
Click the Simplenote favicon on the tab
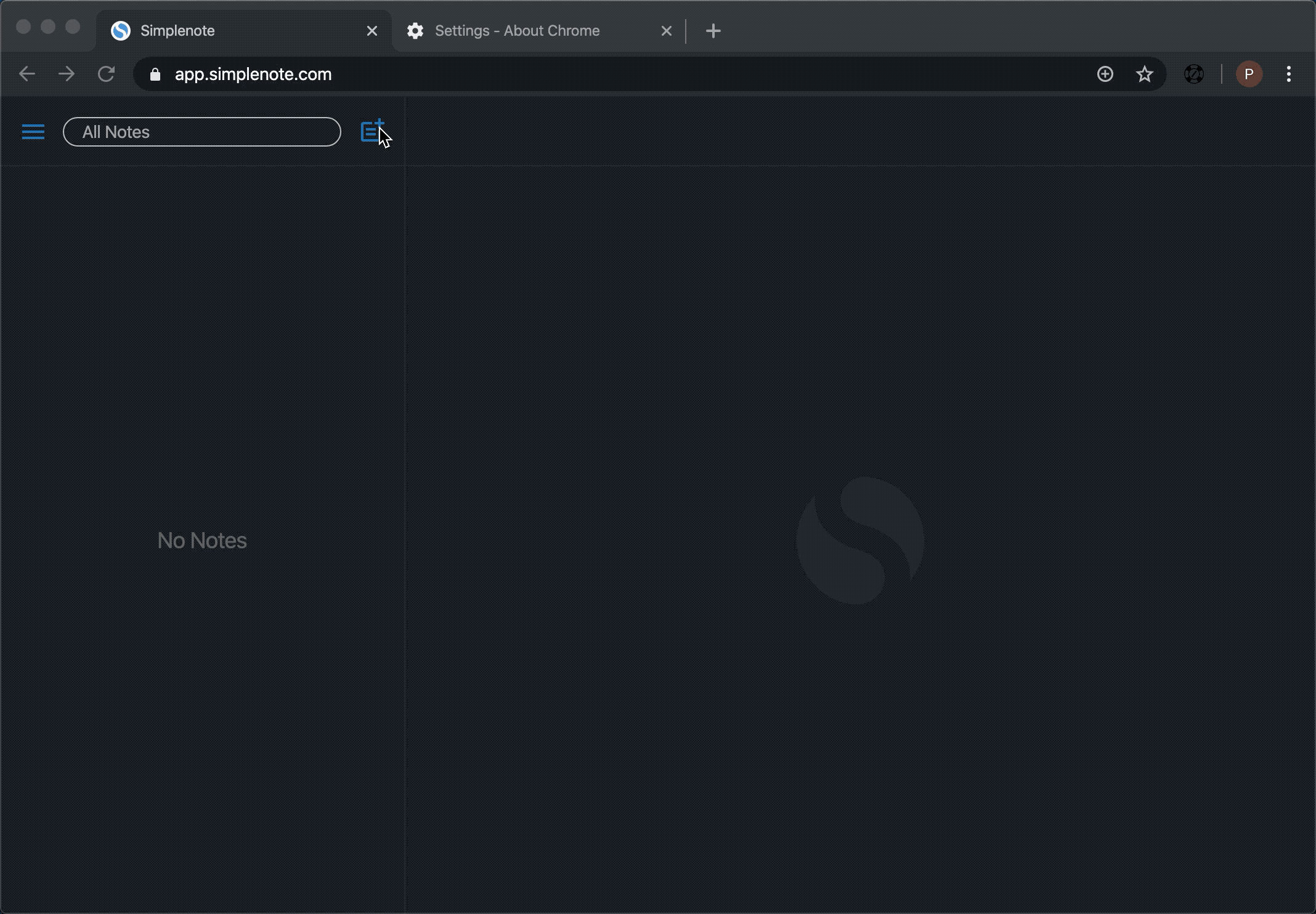(x=121, y=30)
